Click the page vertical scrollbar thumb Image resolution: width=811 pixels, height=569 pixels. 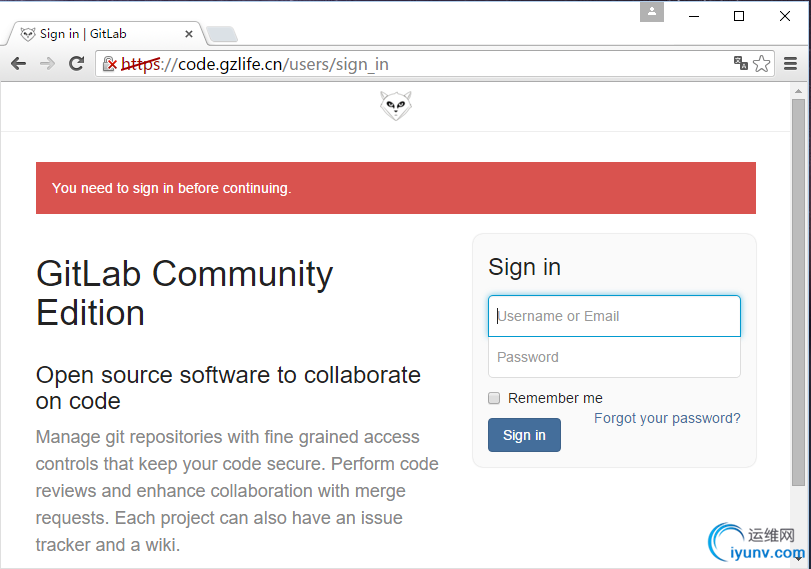(x=799, y=292)
